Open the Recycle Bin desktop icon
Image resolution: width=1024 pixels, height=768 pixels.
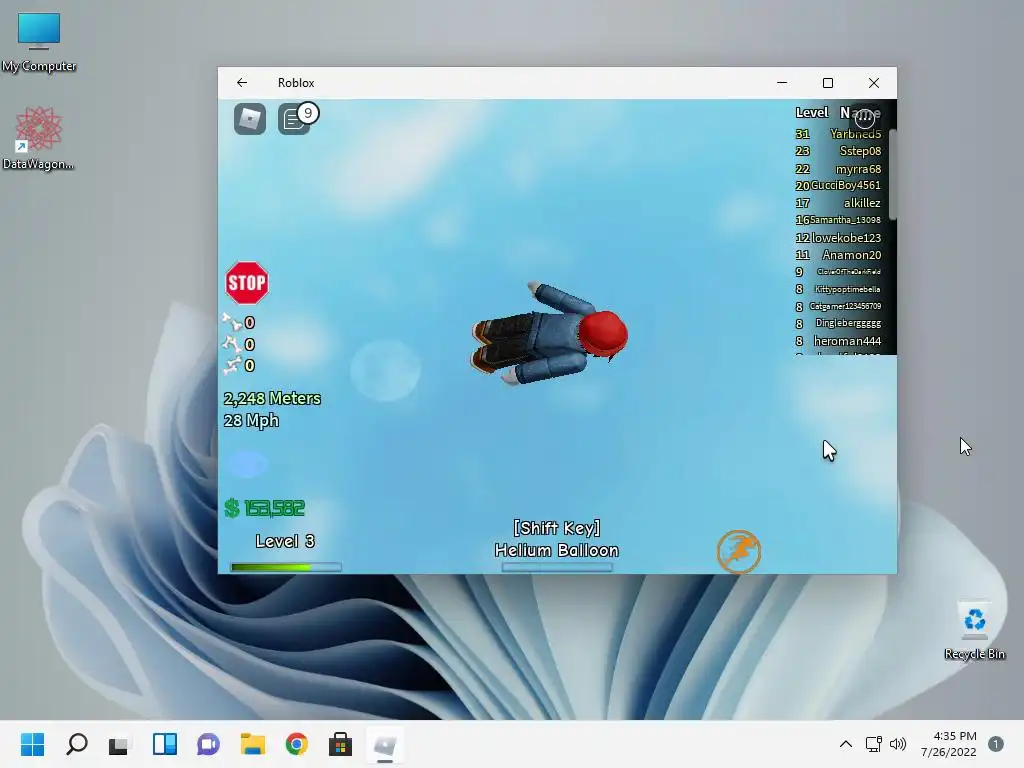pyautogui.click(x=974, y=630)
